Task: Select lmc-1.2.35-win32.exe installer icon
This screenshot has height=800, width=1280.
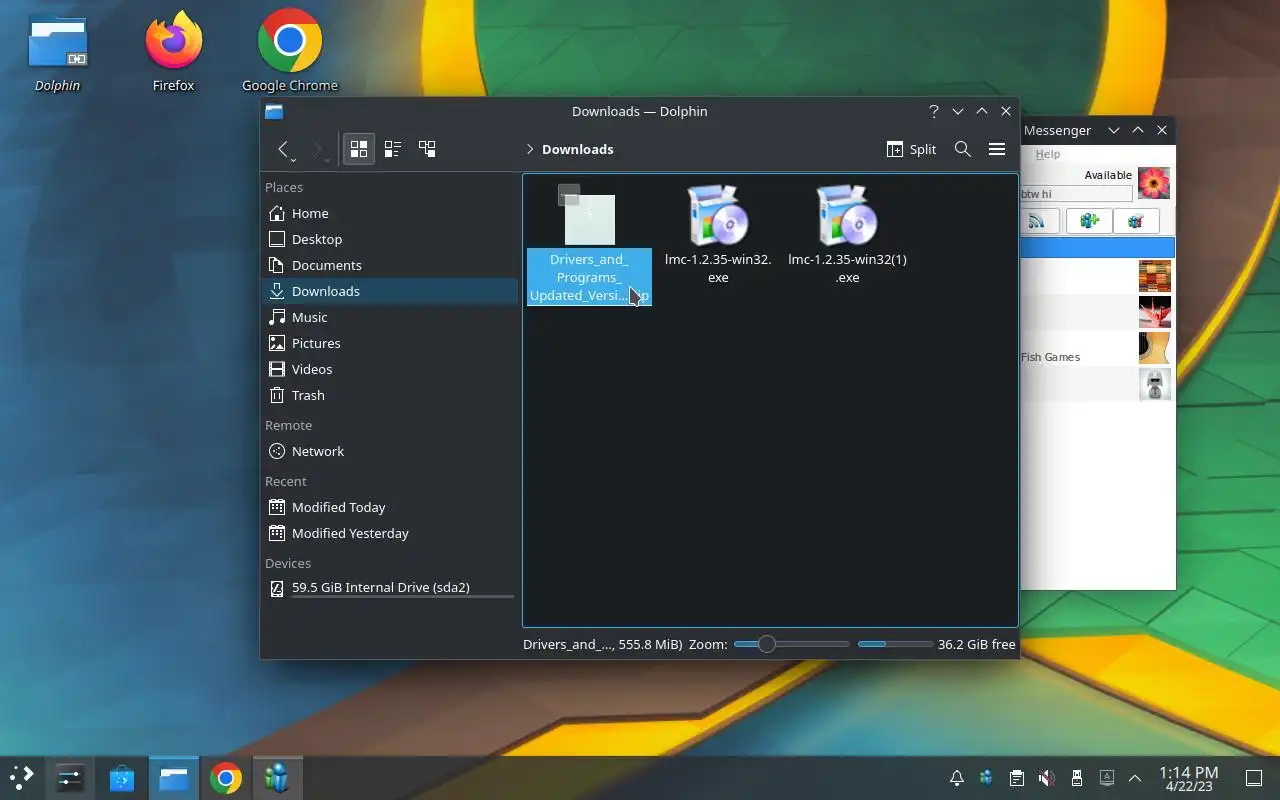Action: point(718,215)
